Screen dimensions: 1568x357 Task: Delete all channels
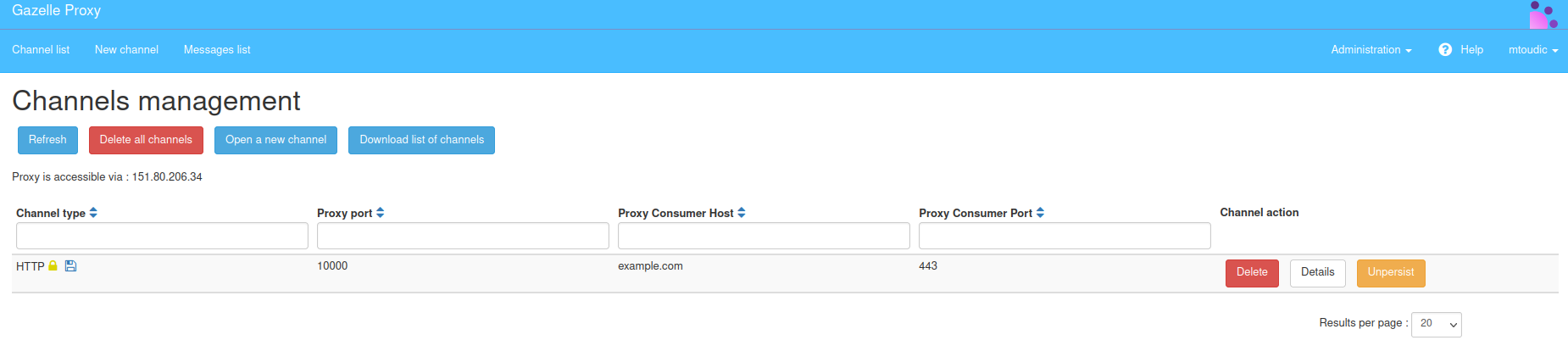146,140
